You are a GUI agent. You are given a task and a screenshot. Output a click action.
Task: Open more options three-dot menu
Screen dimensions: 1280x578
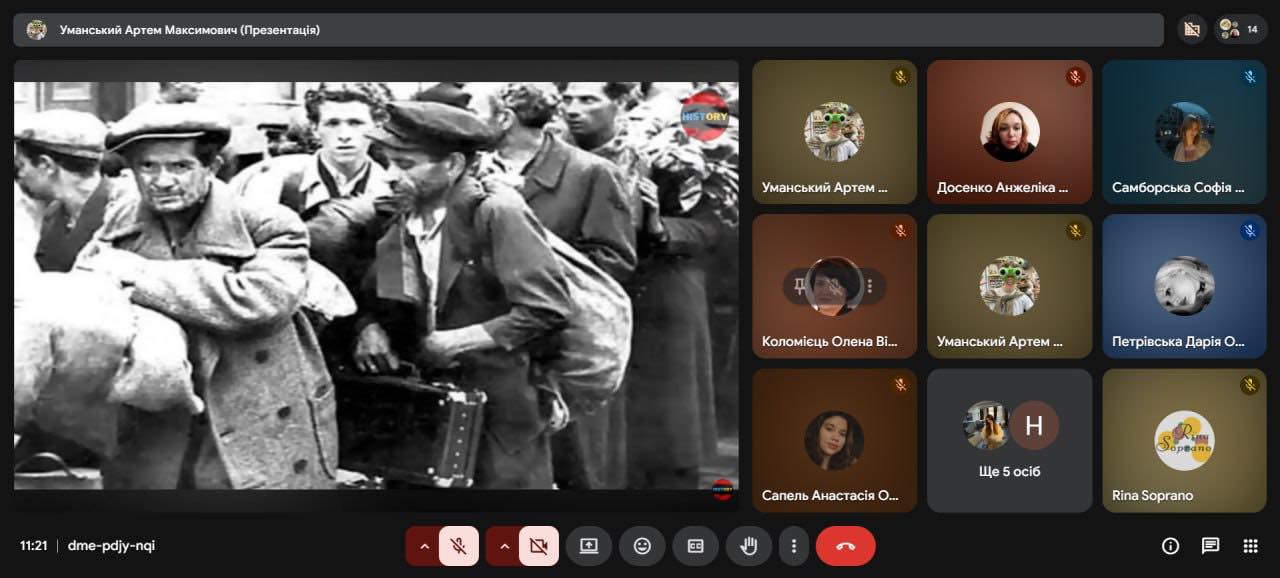(794, 546)
